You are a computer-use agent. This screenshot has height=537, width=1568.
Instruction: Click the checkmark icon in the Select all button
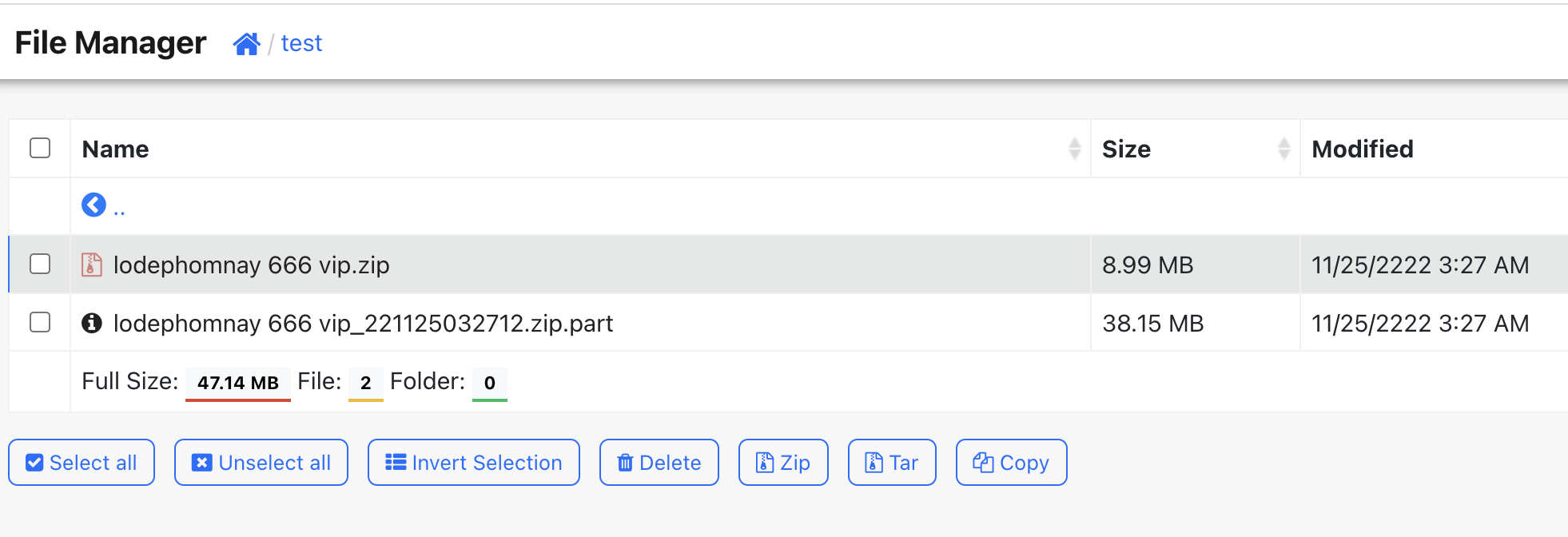pyautogui.click(x=34, y=462)
